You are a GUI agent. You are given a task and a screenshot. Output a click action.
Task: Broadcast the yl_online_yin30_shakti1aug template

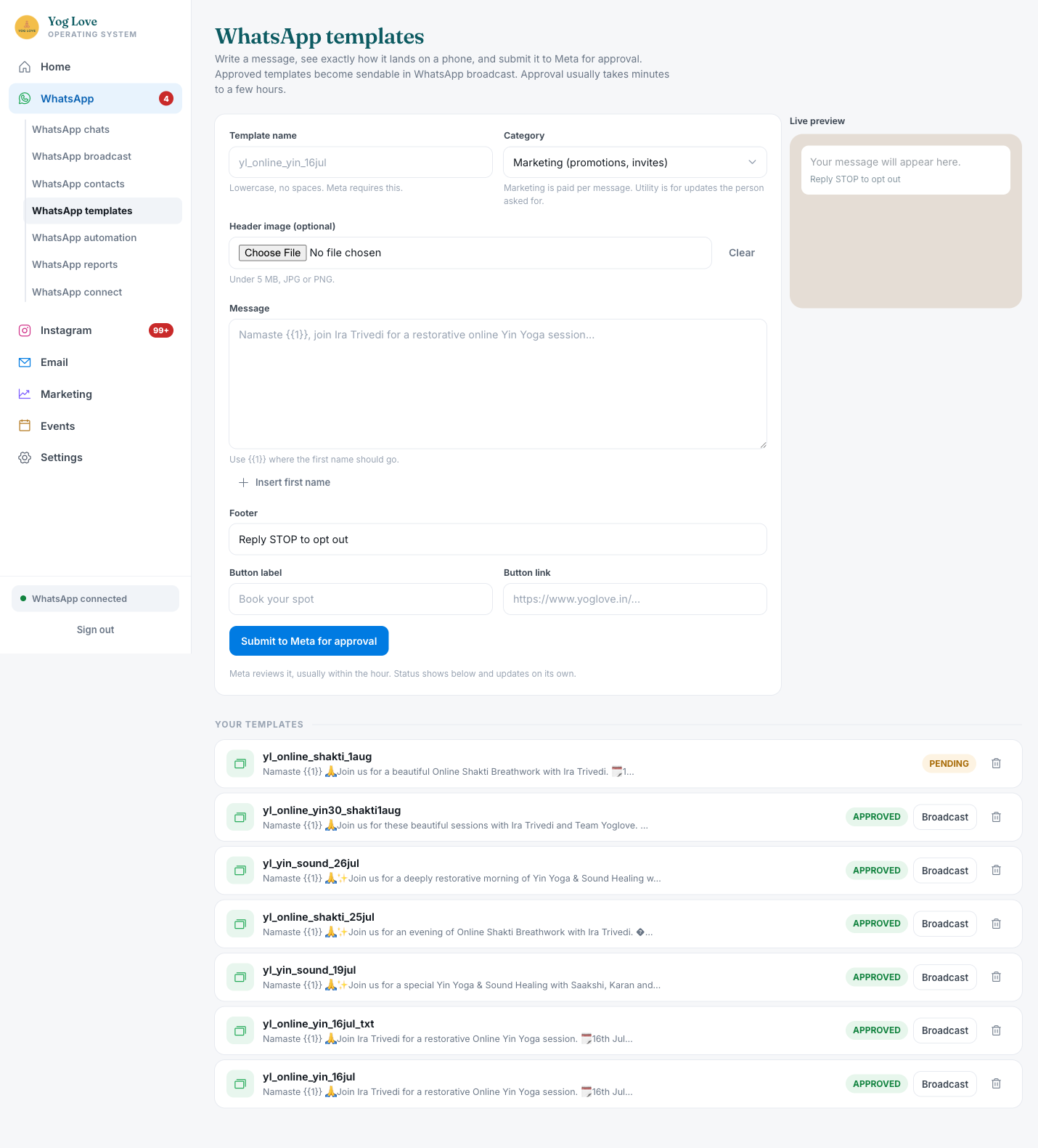[x=944, y=817]
